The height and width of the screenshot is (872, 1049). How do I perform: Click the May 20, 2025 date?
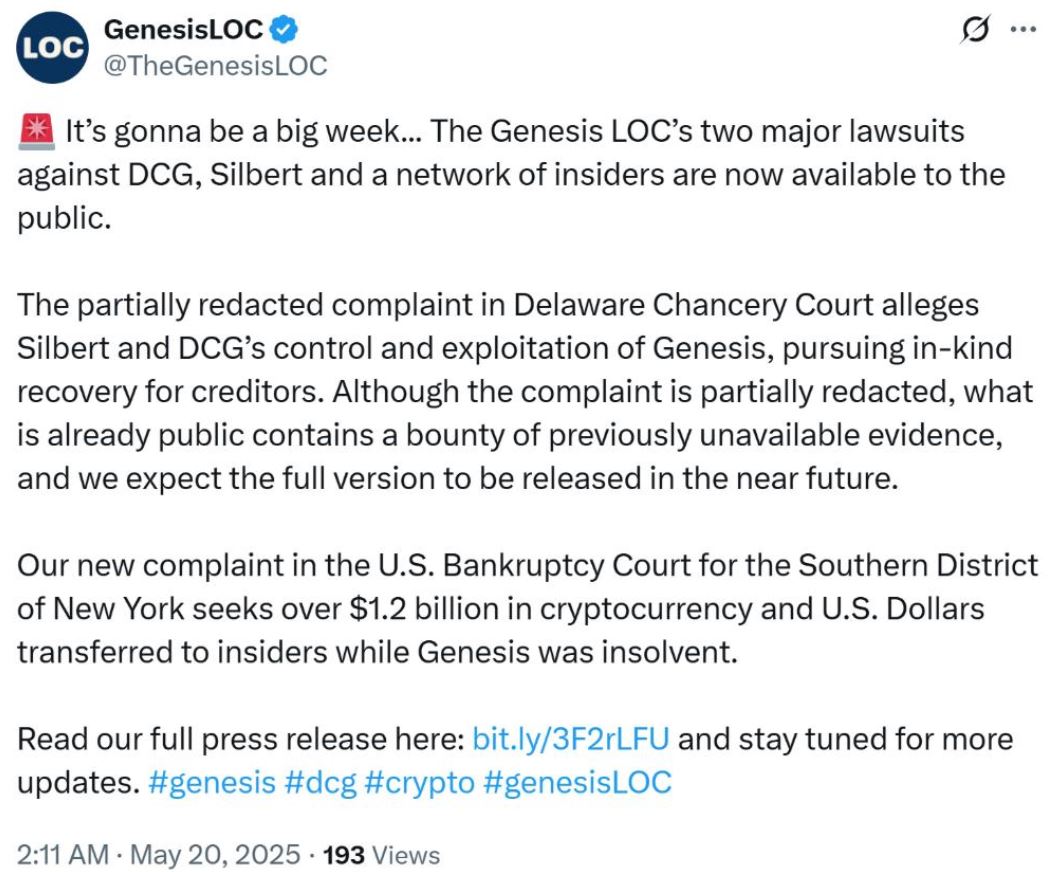[215, 855]
